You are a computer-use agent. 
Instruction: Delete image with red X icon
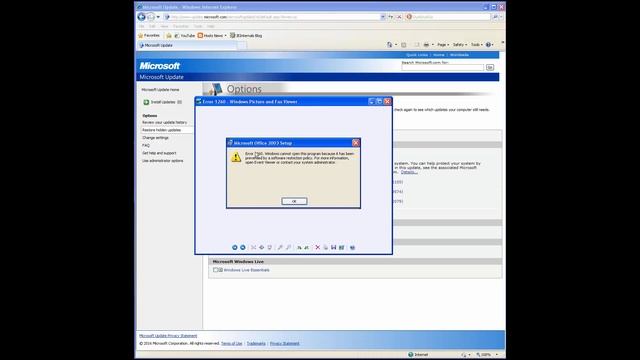[x=318, y=247]
